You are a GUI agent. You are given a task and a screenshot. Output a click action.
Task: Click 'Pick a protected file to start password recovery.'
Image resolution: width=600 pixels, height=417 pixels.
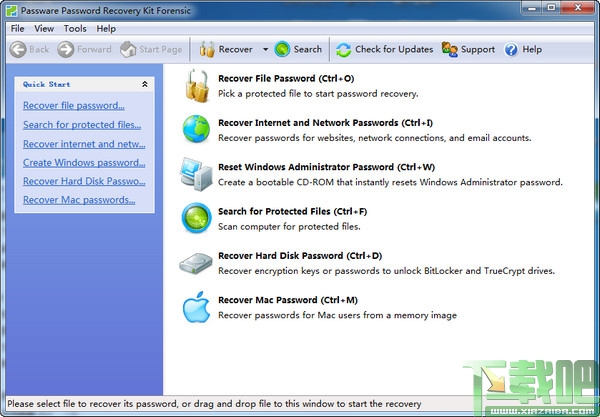(318, 94)
